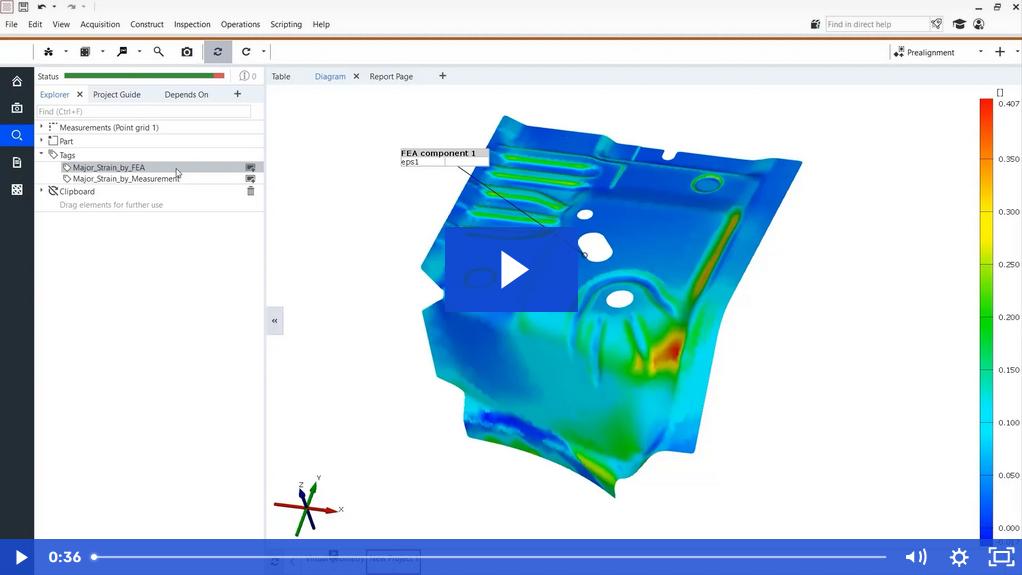Viewport: 1022px width, 575px height.
Task: Open the Home workspace in left sidebar
Action: (16, 81)
